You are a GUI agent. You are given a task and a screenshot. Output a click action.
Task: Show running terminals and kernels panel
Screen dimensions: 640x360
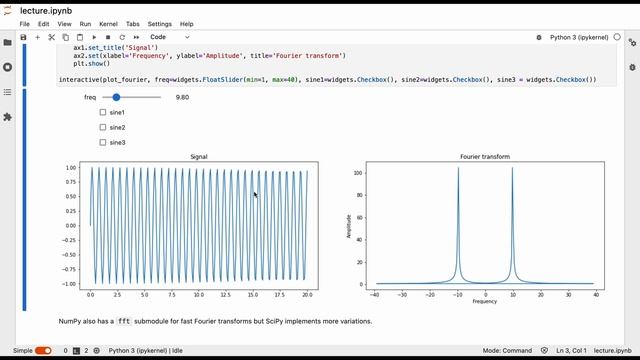(7, 67)
